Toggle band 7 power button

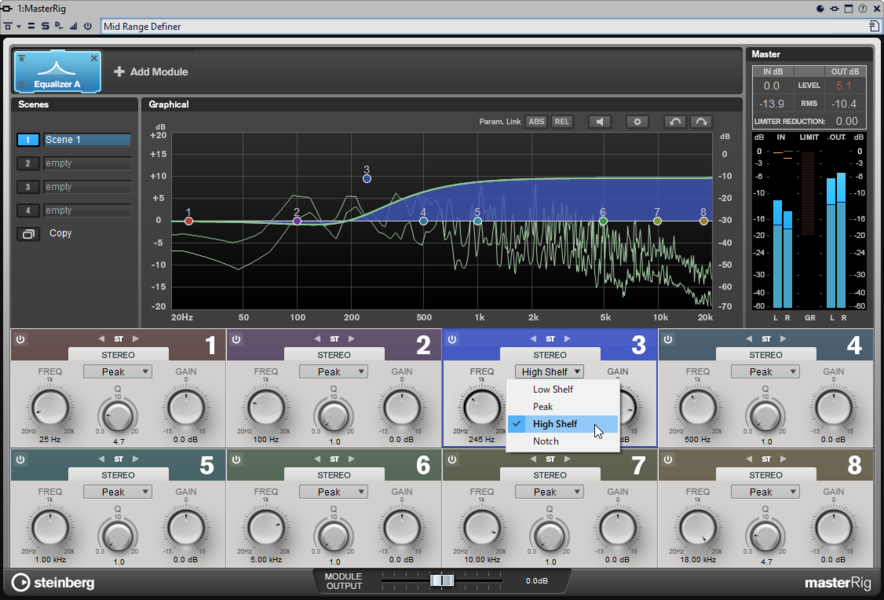[x=452, y=460]
